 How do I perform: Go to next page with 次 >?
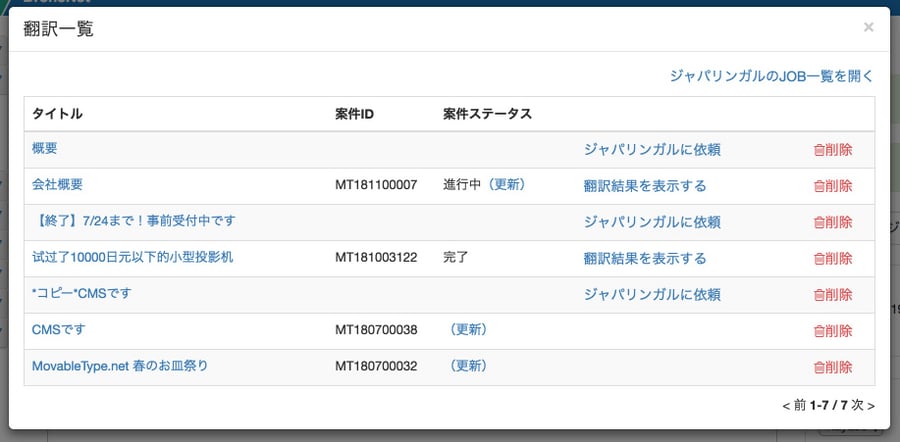[x=863, y=405]
